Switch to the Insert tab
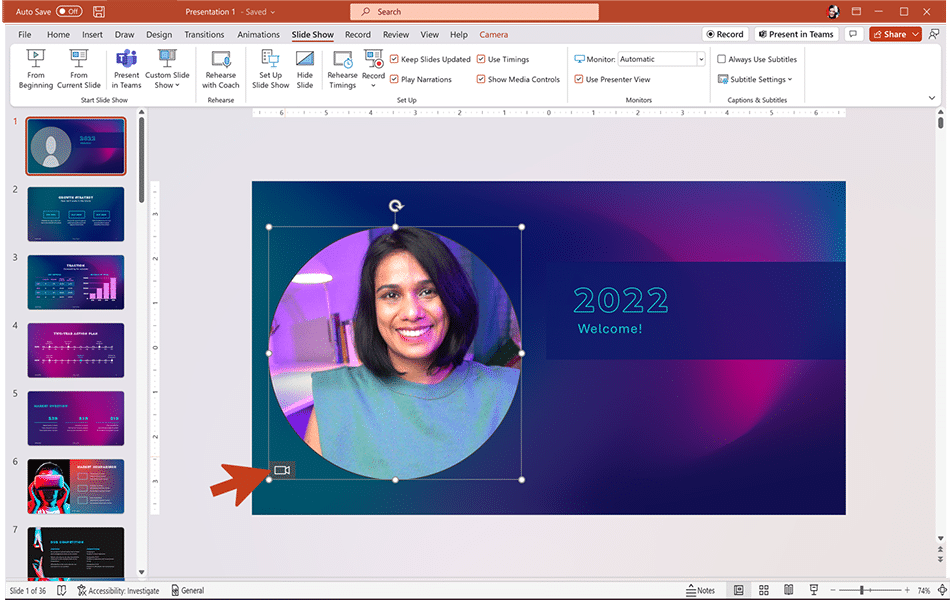Viewport: 950px width, 600px height. (92, 35)
